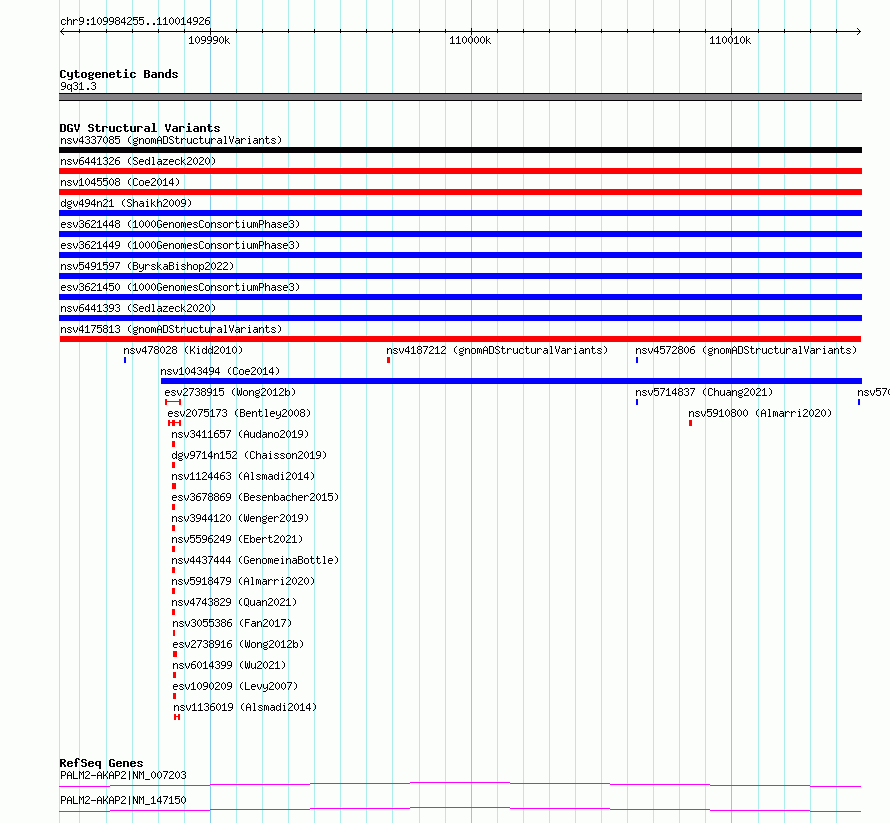Click the left arrow of the ruler
The width and height of the screenshot is (890, 823).
pyautogui.click(x=62, y=31)
